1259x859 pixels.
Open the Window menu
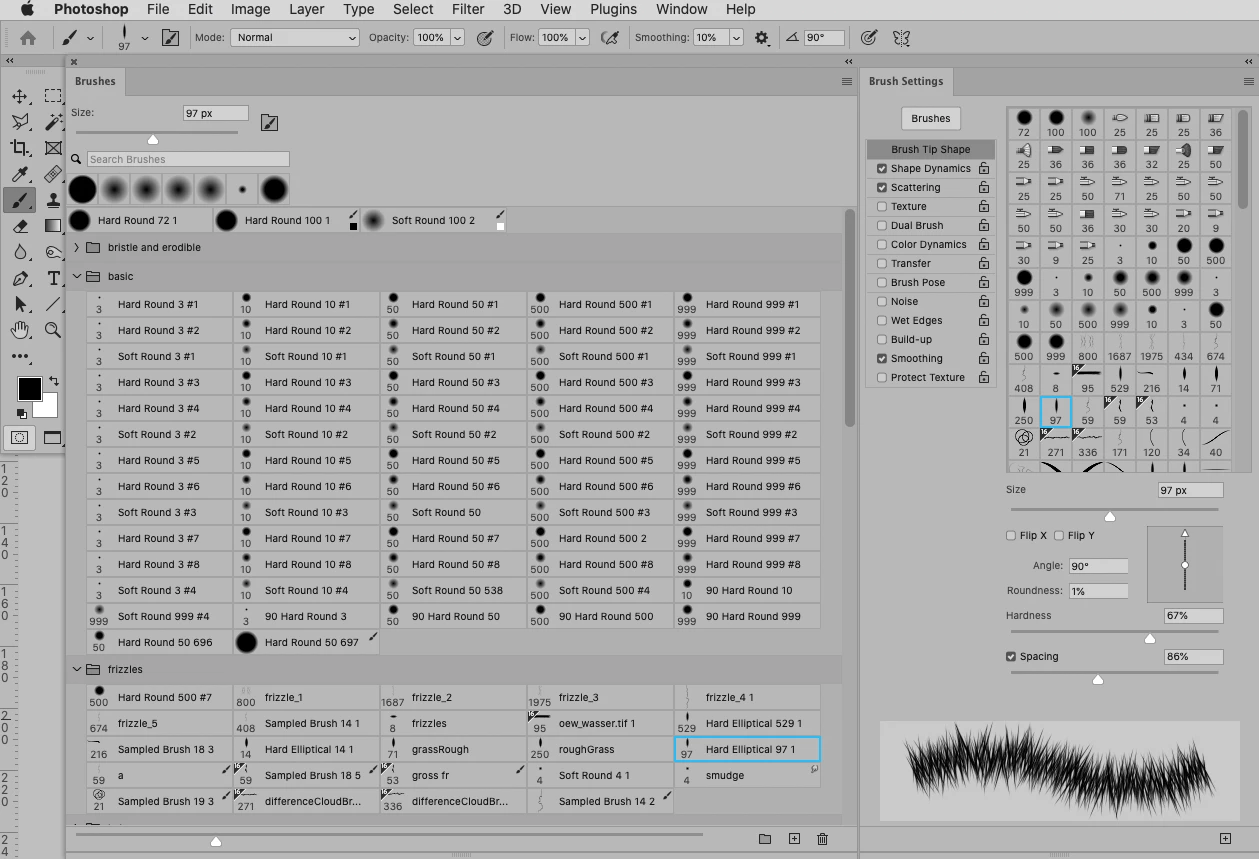point(681,9)
